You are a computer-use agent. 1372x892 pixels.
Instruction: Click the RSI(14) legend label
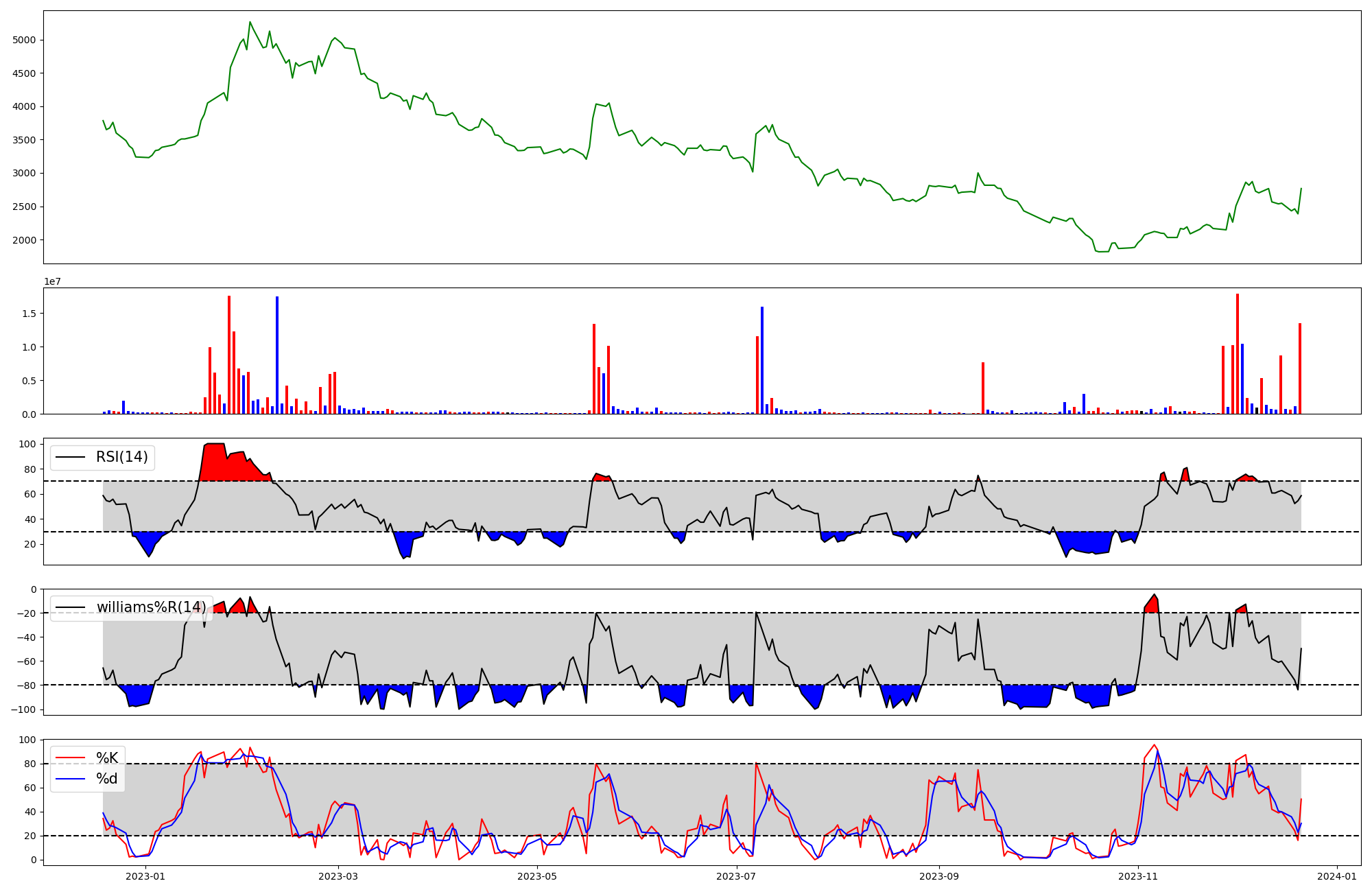click(x=121, y=457)
